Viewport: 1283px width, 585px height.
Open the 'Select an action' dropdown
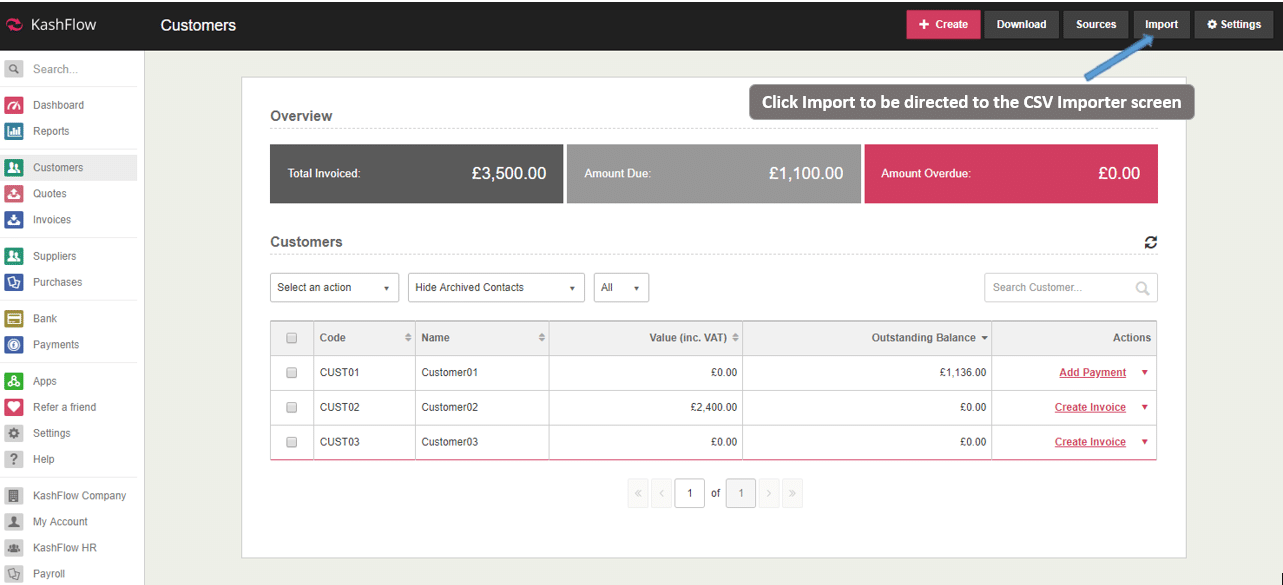tap(334, 288)
